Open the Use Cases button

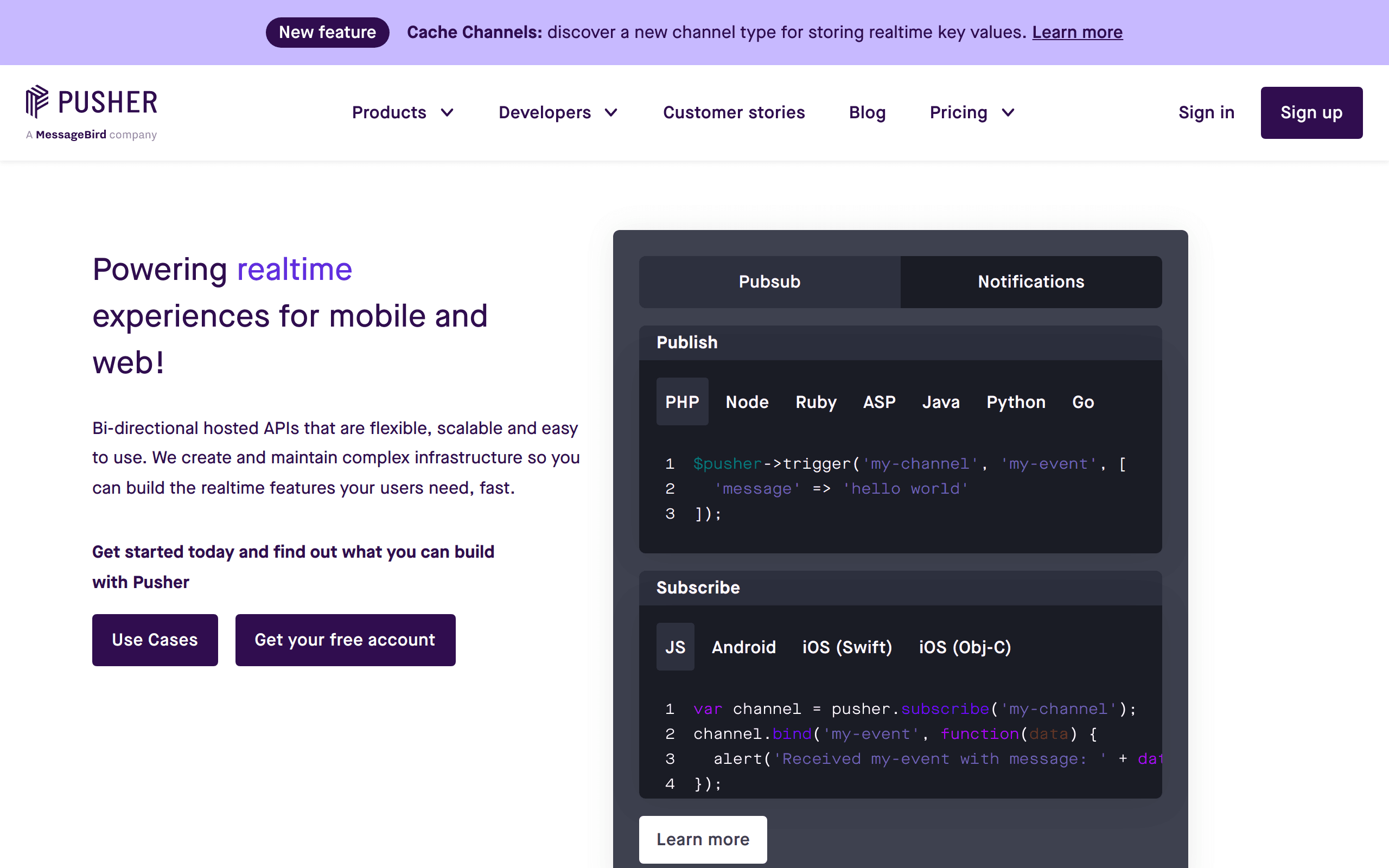(155, 640)
